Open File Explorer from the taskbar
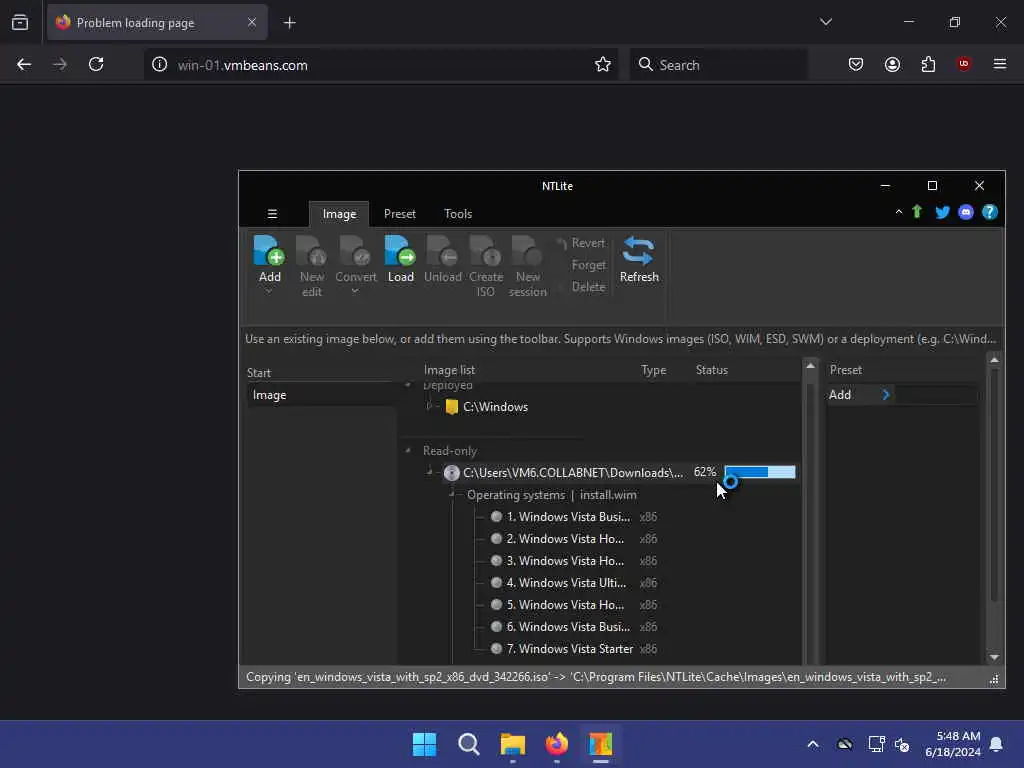This screenshot has height=768, width=1024. [513, 744]
